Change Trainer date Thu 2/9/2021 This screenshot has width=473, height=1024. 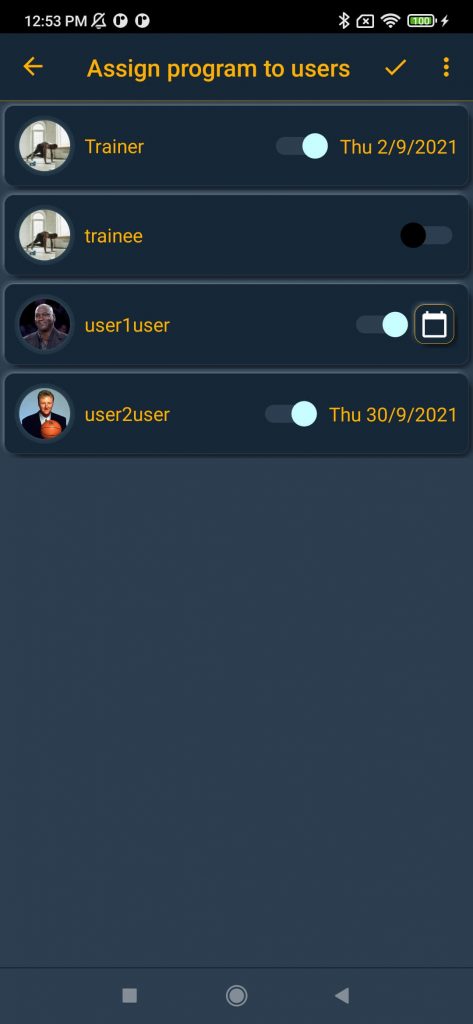(x=399, y=147)
